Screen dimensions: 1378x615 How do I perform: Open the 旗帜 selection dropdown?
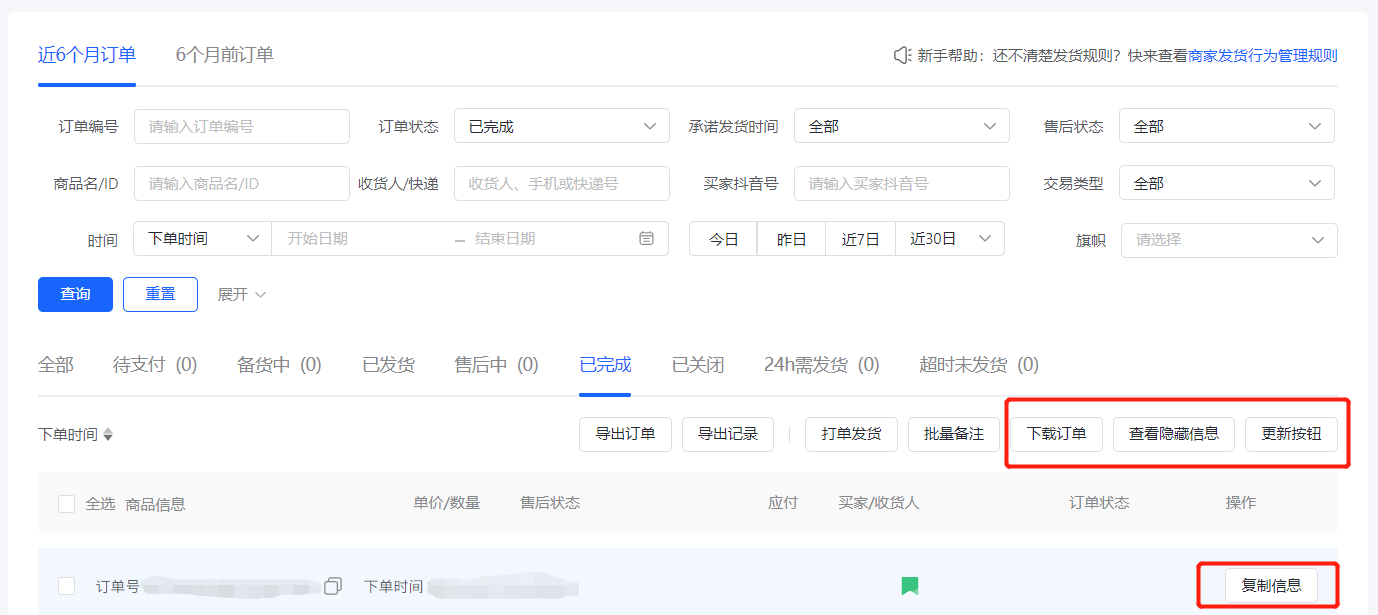(1228, 239)
